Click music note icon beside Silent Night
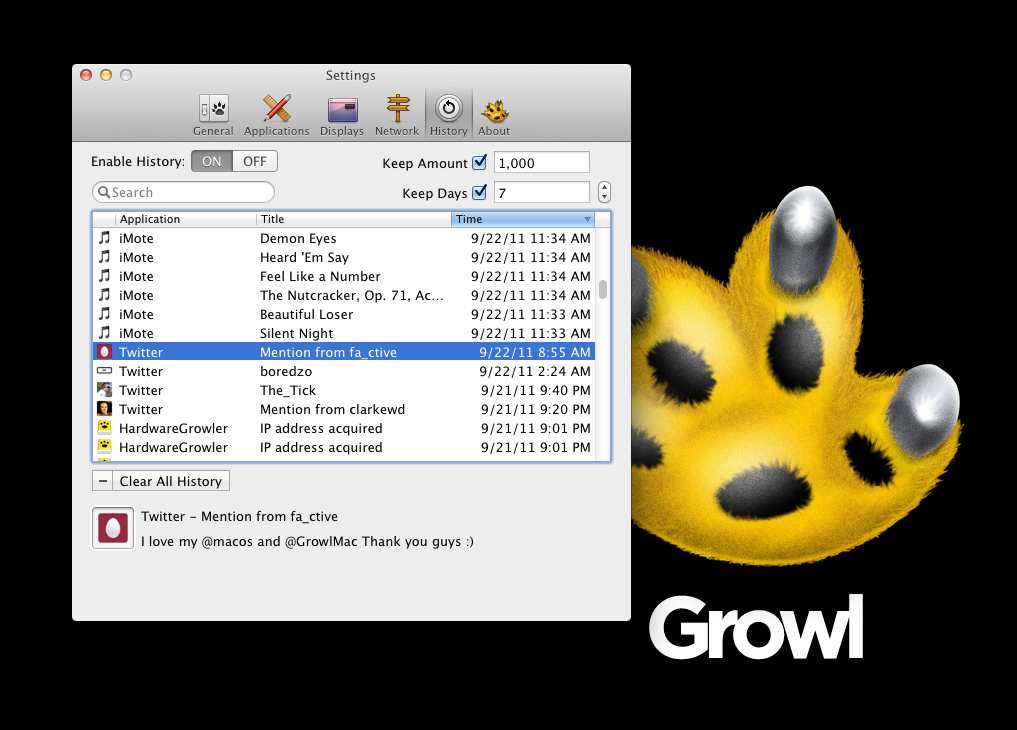The width and height of the screenshot is (1017, 730). (104, 333)
